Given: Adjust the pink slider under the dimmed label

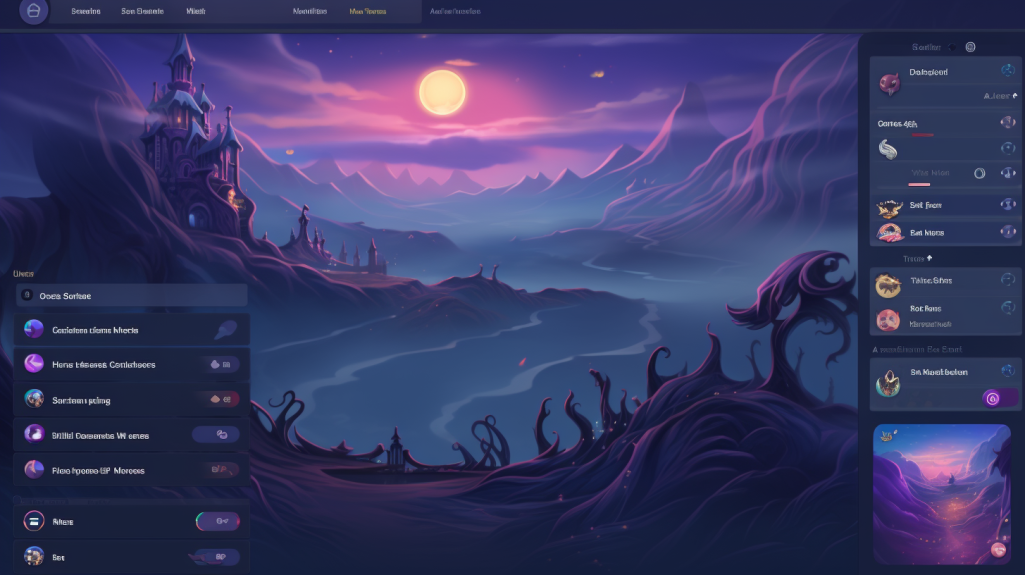Looking at the screenshot, I should (919, 185).
